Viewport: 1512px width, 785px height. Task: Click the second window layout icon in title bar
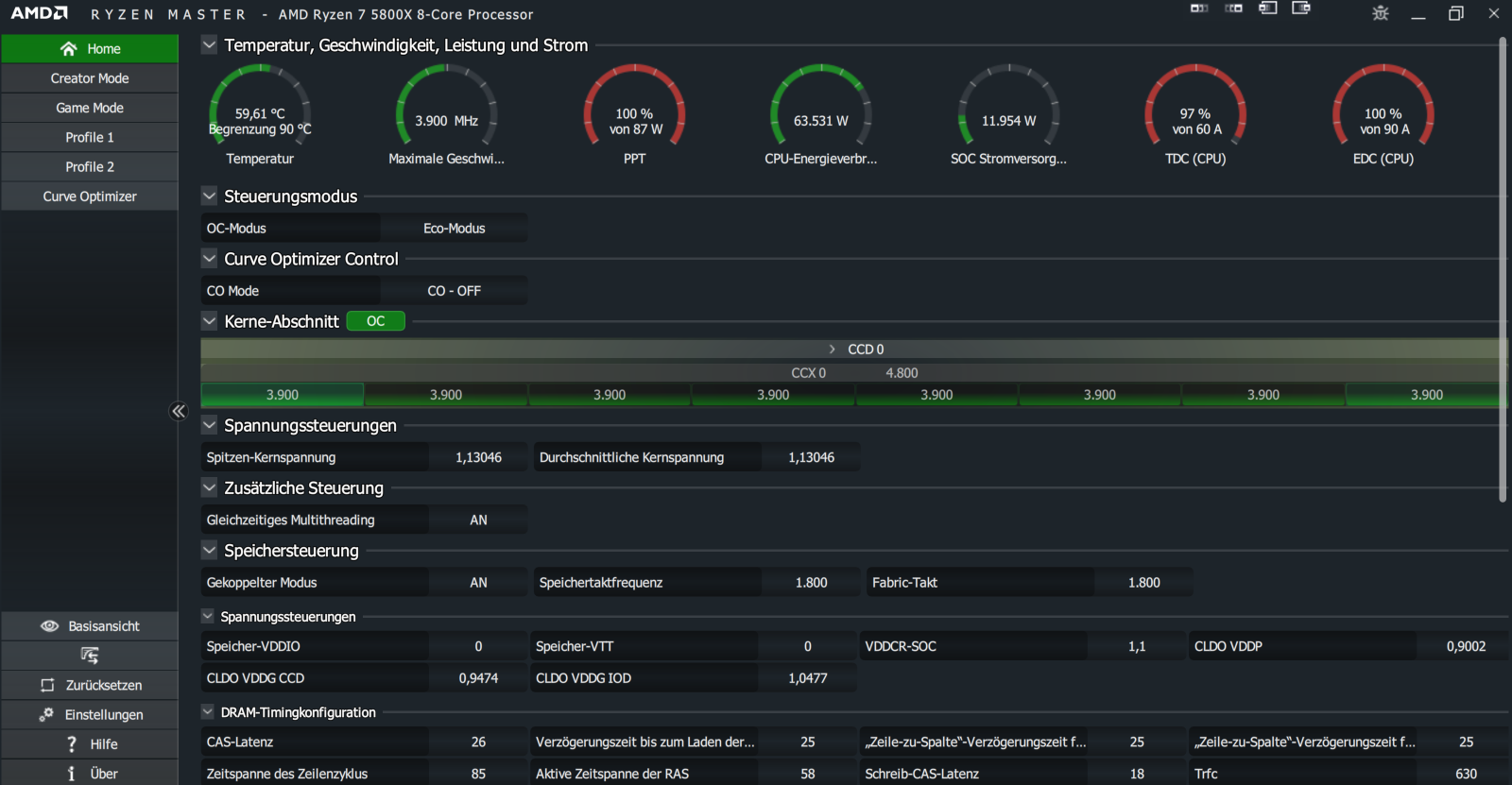click(1233, 9)
